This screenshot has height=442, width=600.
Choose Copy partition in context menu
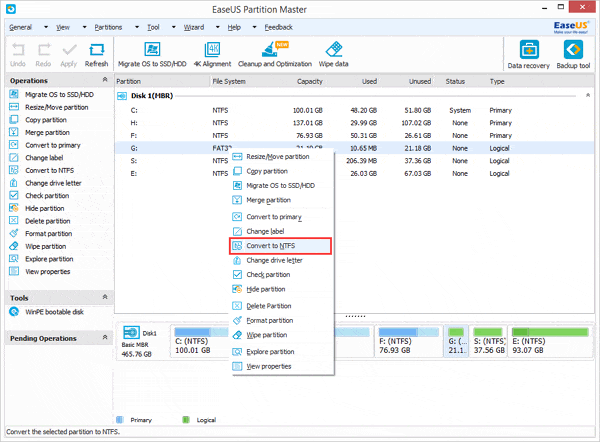click(282, 171)
